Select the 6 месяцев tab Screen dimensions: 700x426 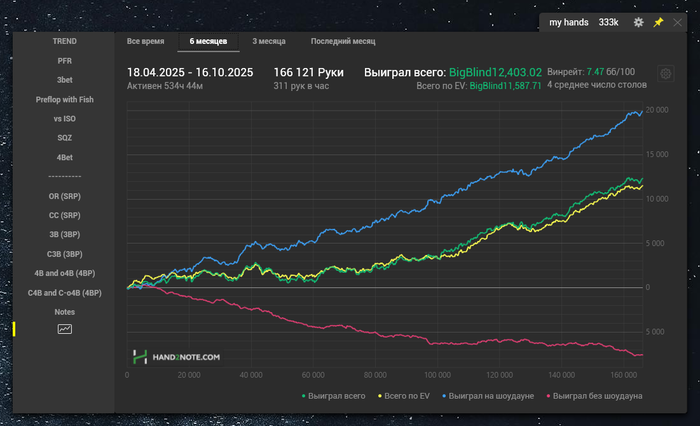click(x=208, y=41)
